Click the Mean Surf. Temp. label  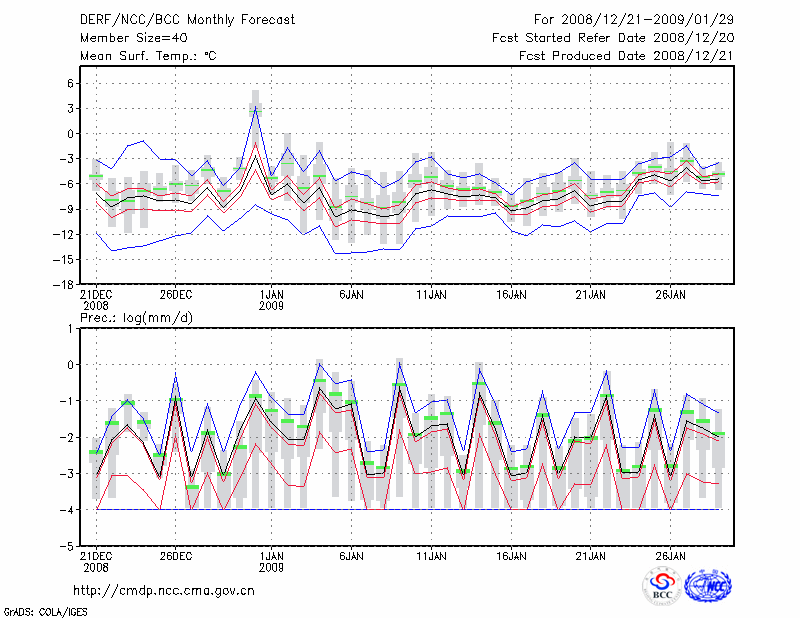pos(147,56)
